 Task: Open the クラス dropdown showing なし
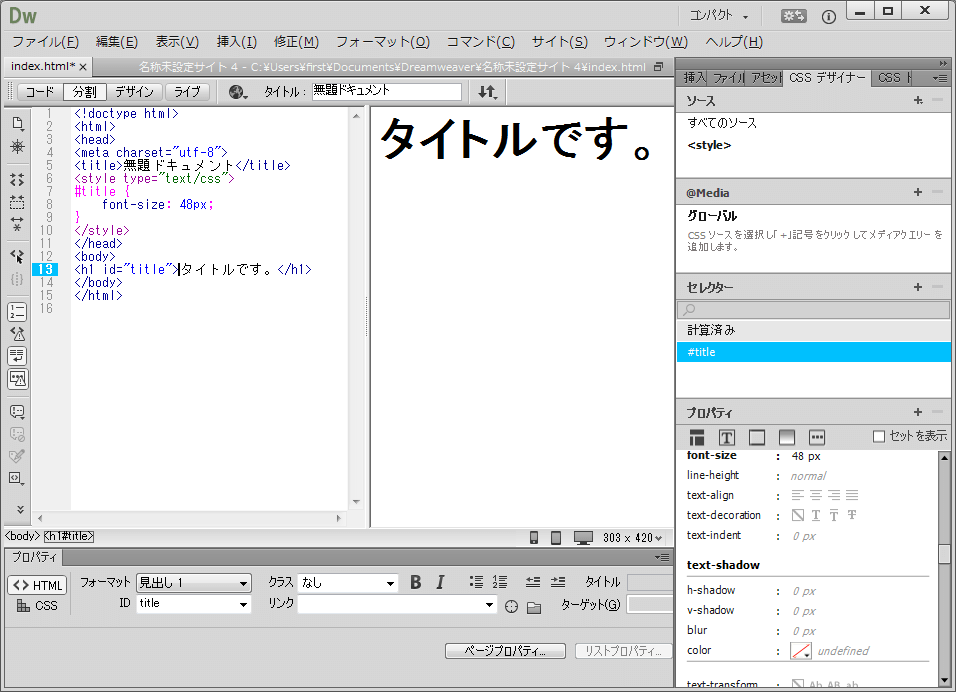348,583
